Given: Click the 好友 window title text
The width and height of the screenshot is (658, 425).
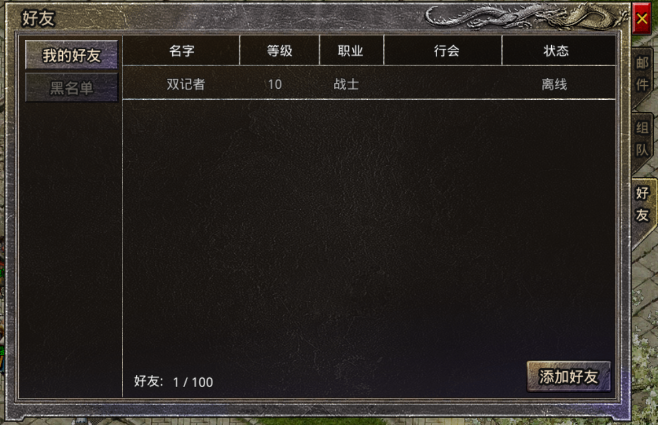Looking at the screenshot, I should [x=38, y=18].
